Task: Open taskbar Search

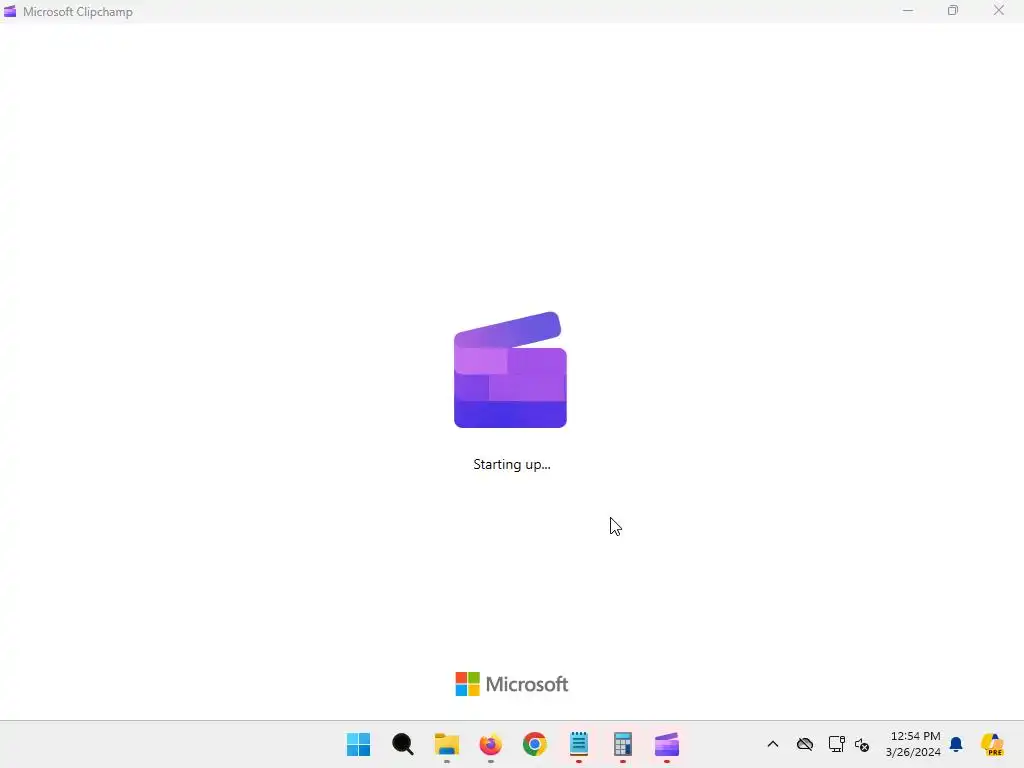Action: (402, 744)
